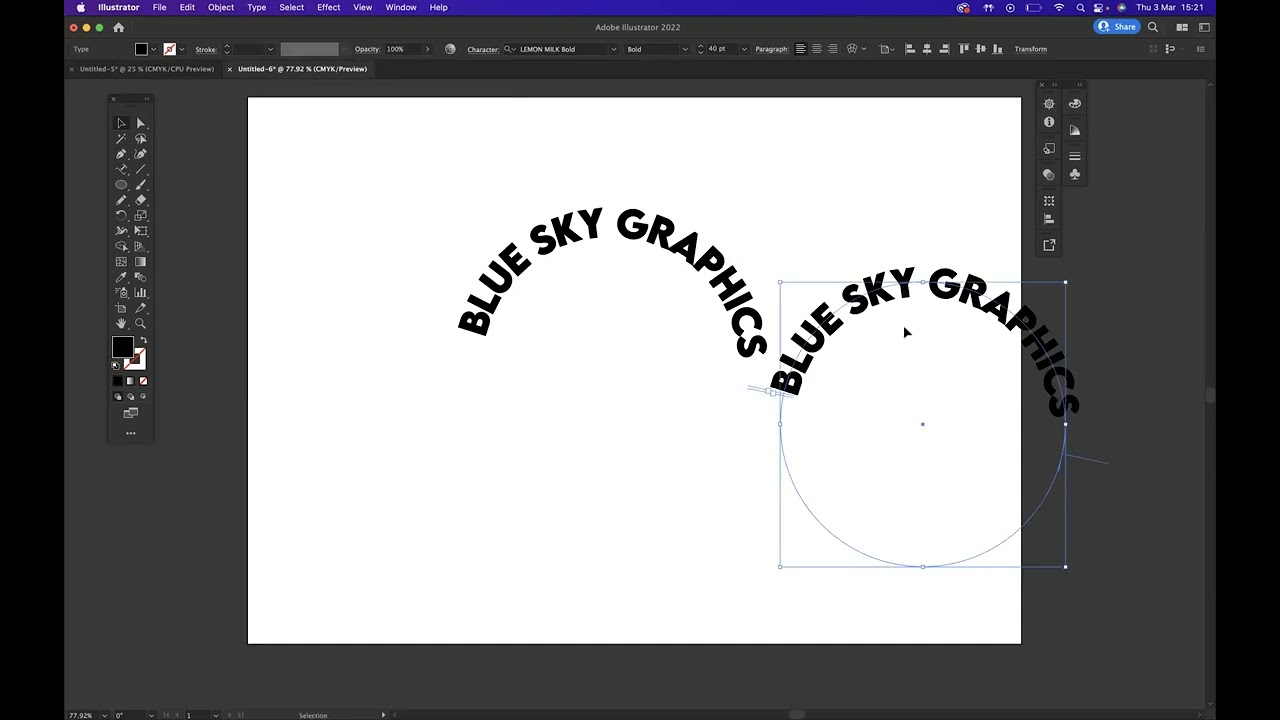Open the Stroke panel (lines icon)
The height and width of the screenshot is (720, 1280).
click(1075, 156)
